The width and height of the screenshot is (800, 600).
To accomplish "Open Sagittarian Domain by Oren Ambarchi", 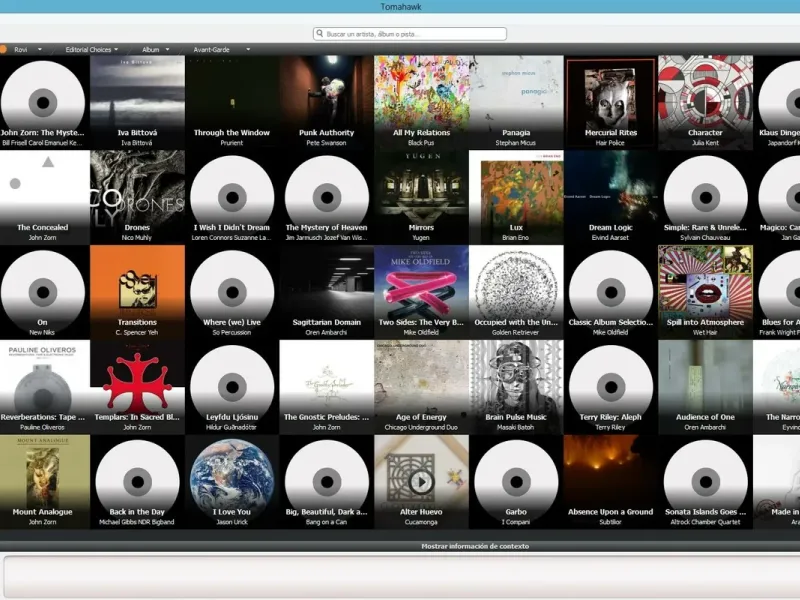I will click(327, 292).
